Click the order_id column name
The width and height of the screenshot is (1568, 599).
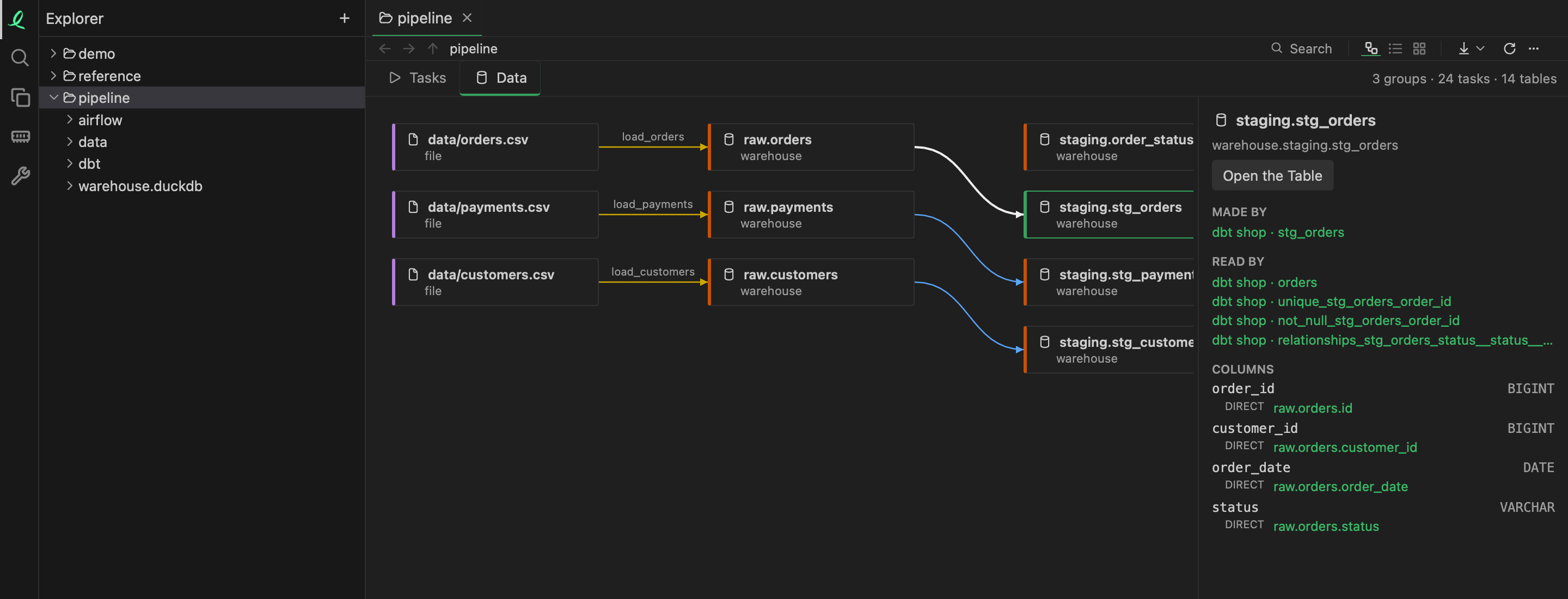click(x=1243, y=388)
